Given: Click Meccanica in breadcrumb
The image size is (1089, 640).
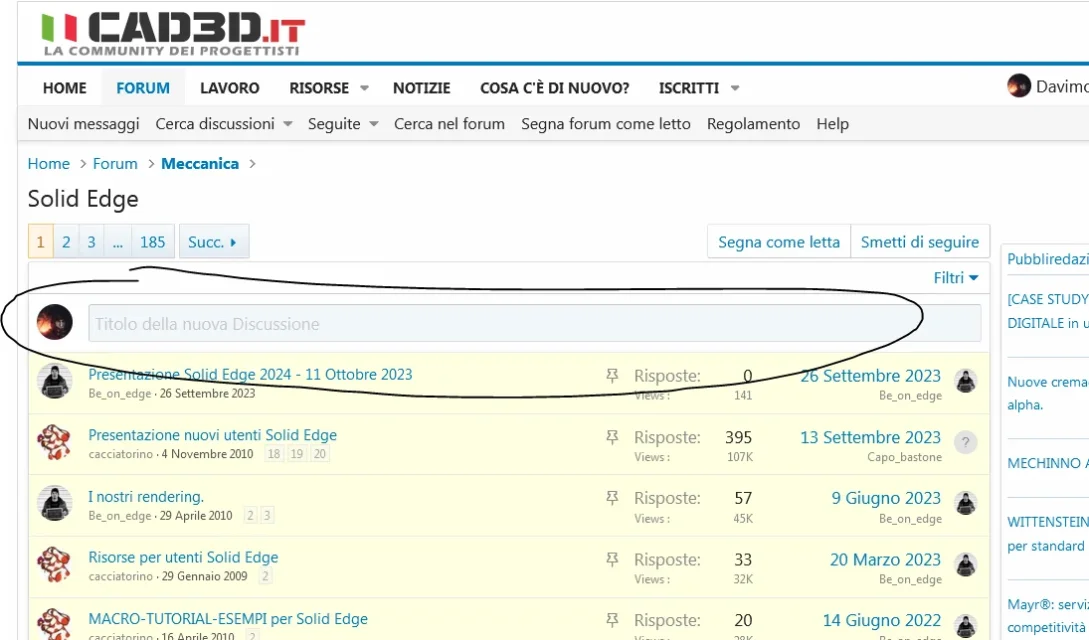Looking at the screenshot, I should (200, 164).
